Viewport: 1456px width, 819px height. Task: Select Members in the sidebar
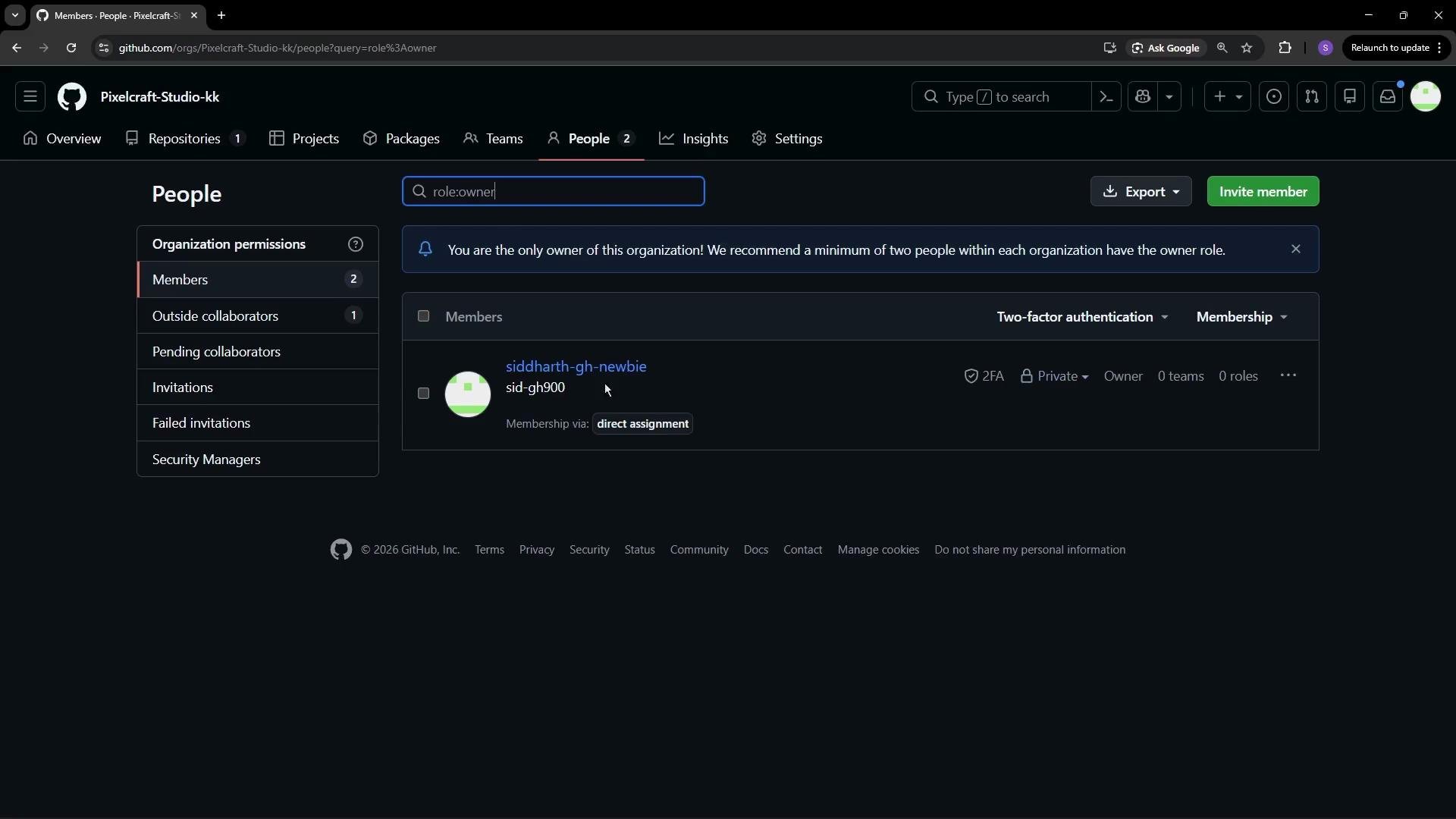tap(258, 280)
